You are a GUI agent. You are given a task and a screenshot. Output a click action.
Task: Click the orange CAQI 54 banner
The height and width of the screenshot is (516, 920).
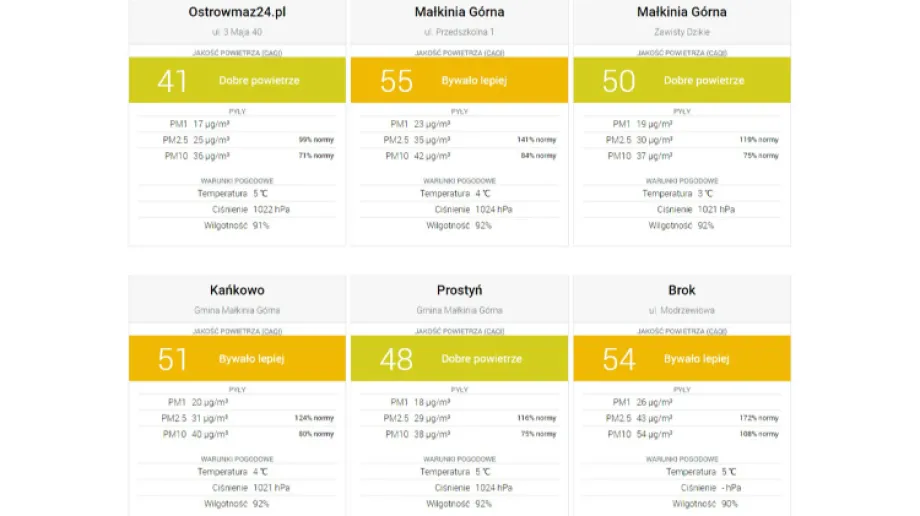coord(681,358)
